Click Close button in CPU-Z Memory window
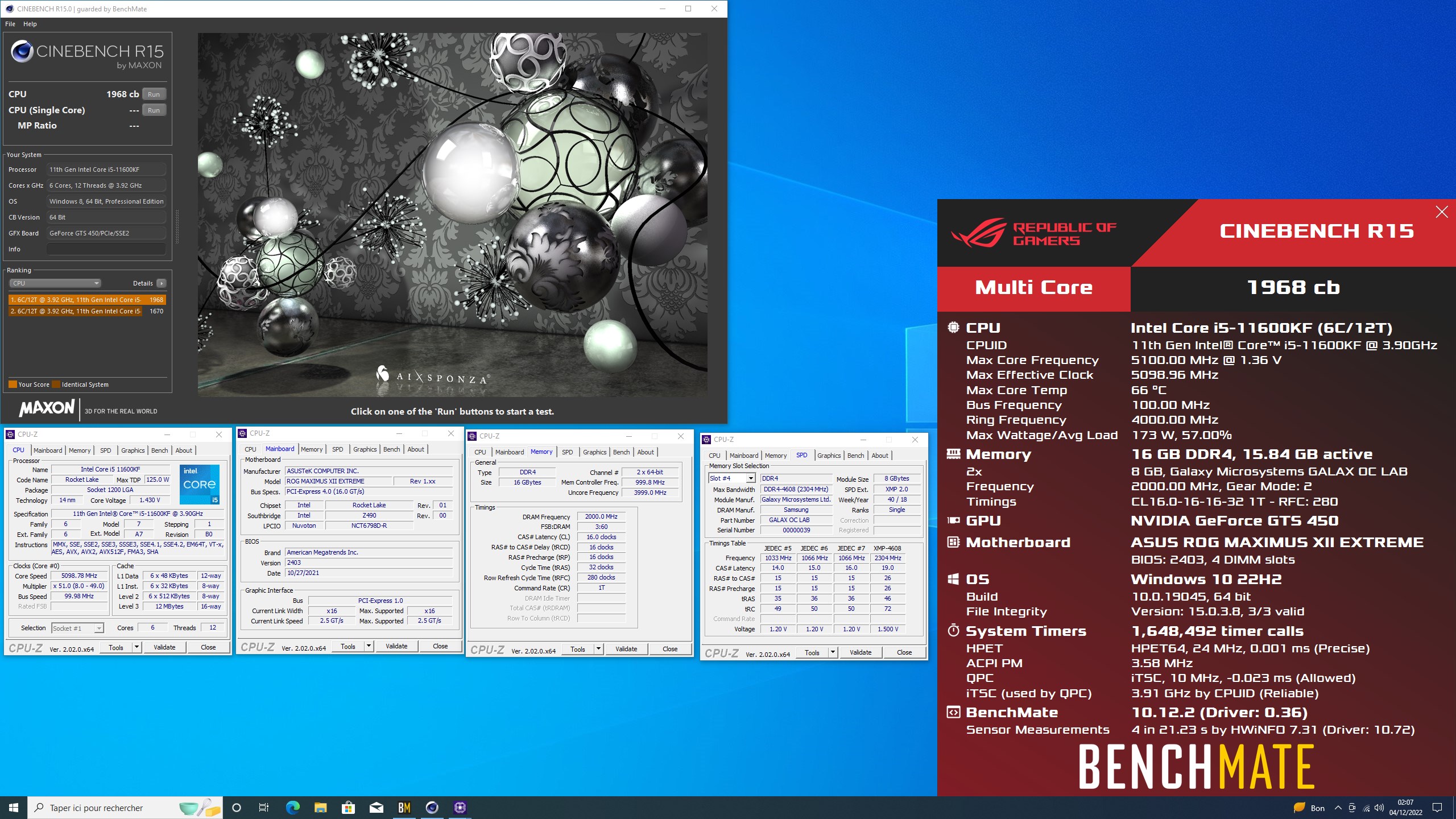This screenshot has height=819, width=1456. click(x=670, y=649)
